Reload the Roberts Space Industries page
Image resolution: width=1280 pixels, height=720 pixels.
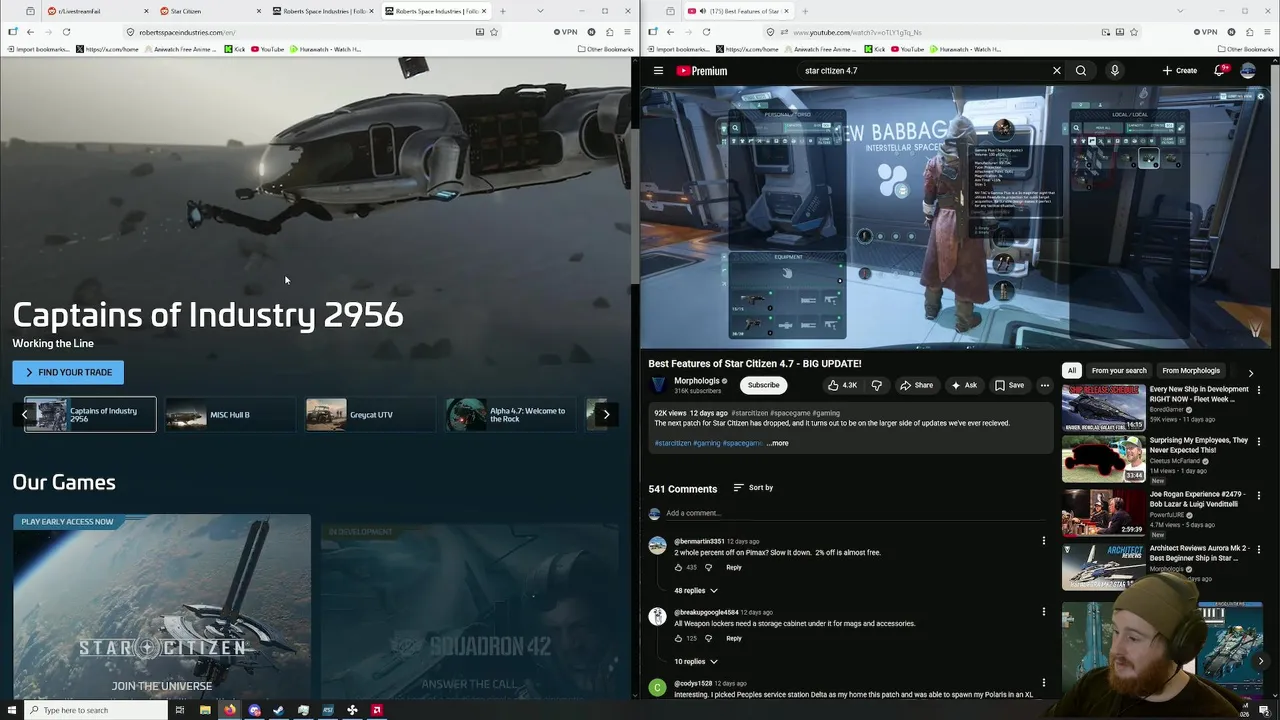pyautogui.click(x=66, y=32)
